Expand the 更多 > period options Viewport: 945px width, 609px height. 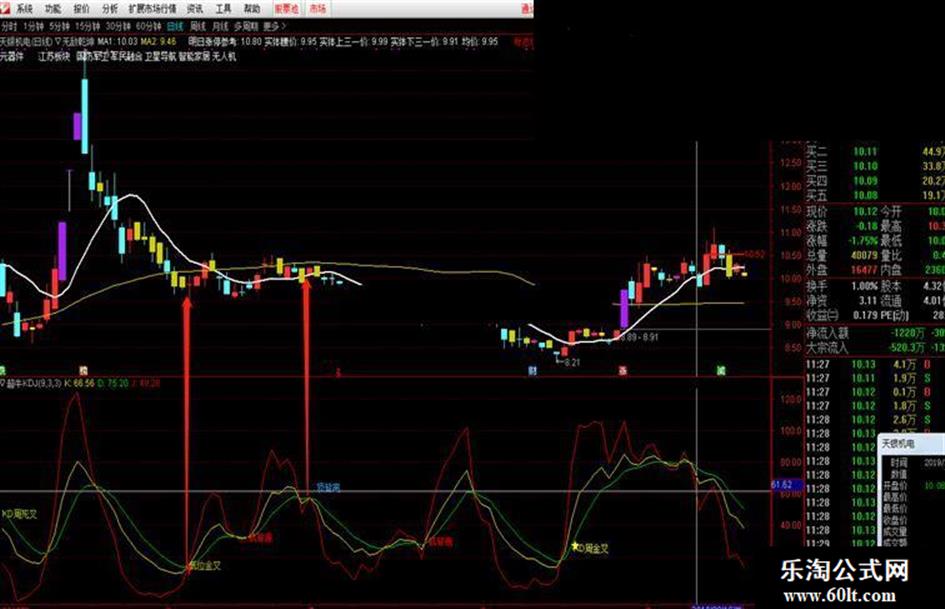[274, 27]
